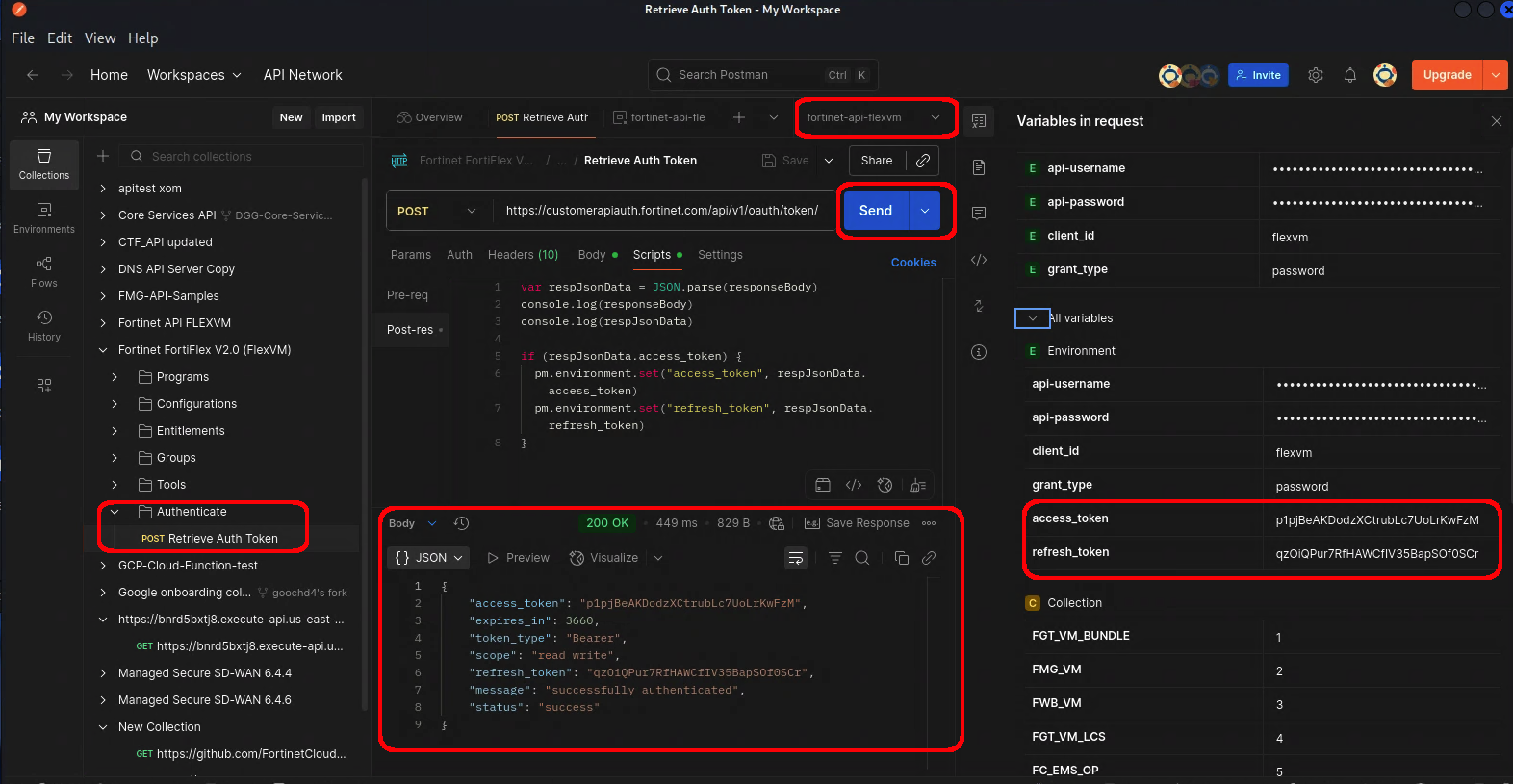Open the Code snippet icon in right sidebar
The image size is (1513, 784).
pos(979,260)
